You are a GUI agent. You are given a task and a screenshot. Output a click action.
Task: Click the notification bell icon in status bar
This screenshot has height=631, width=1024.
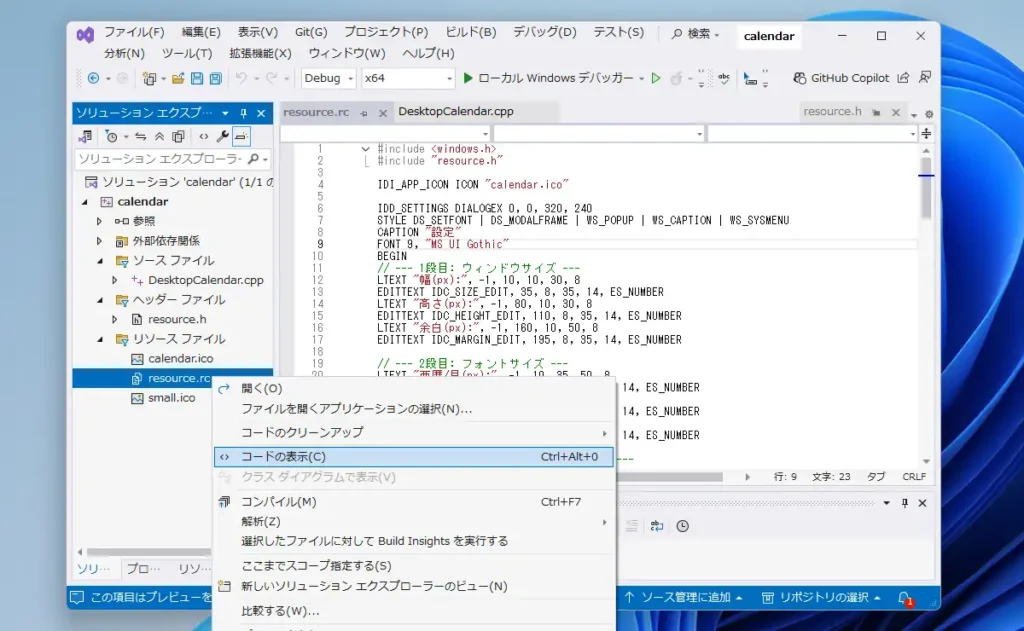point(904,598)
